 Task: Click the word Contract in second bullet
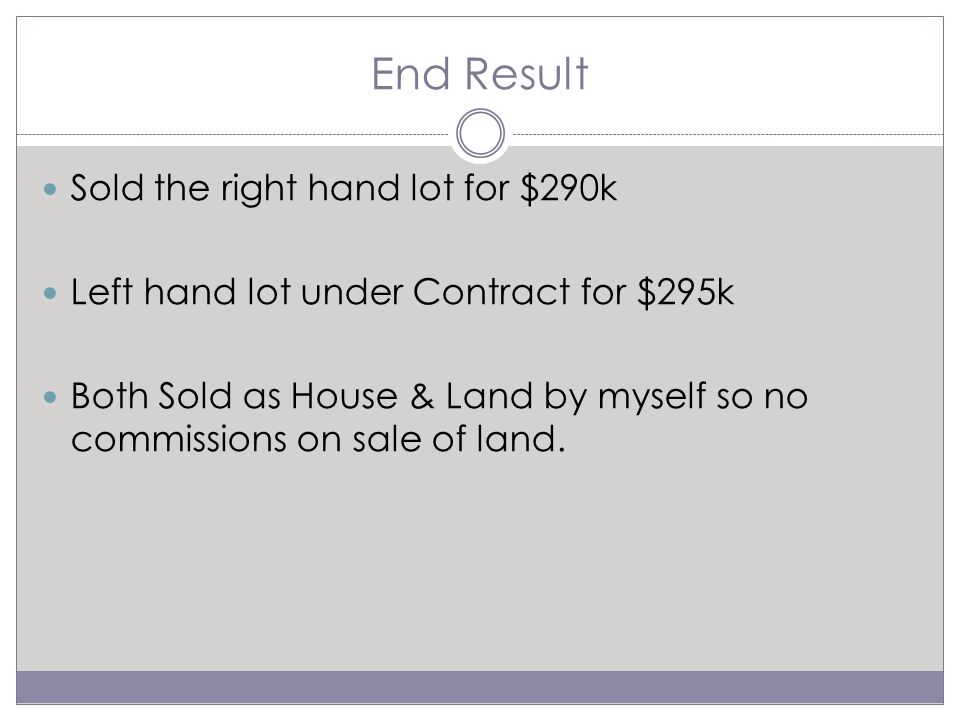(x=492, y=292)
